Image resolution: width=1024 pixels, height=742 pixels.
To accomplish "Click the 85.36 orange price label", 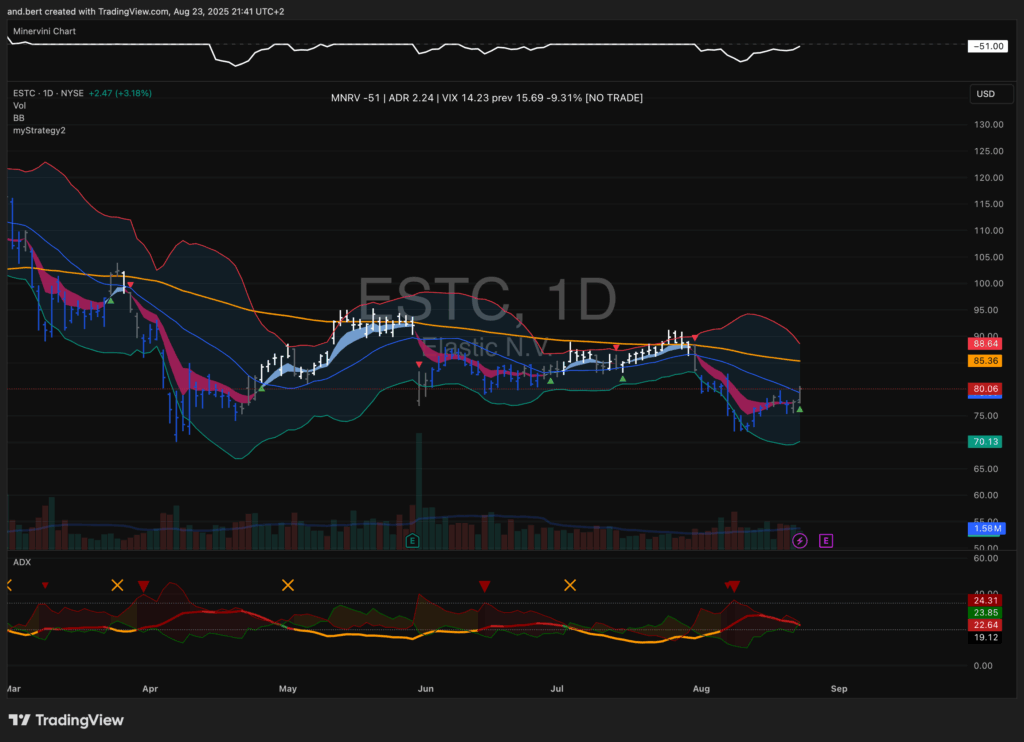I will coord(985,360).
